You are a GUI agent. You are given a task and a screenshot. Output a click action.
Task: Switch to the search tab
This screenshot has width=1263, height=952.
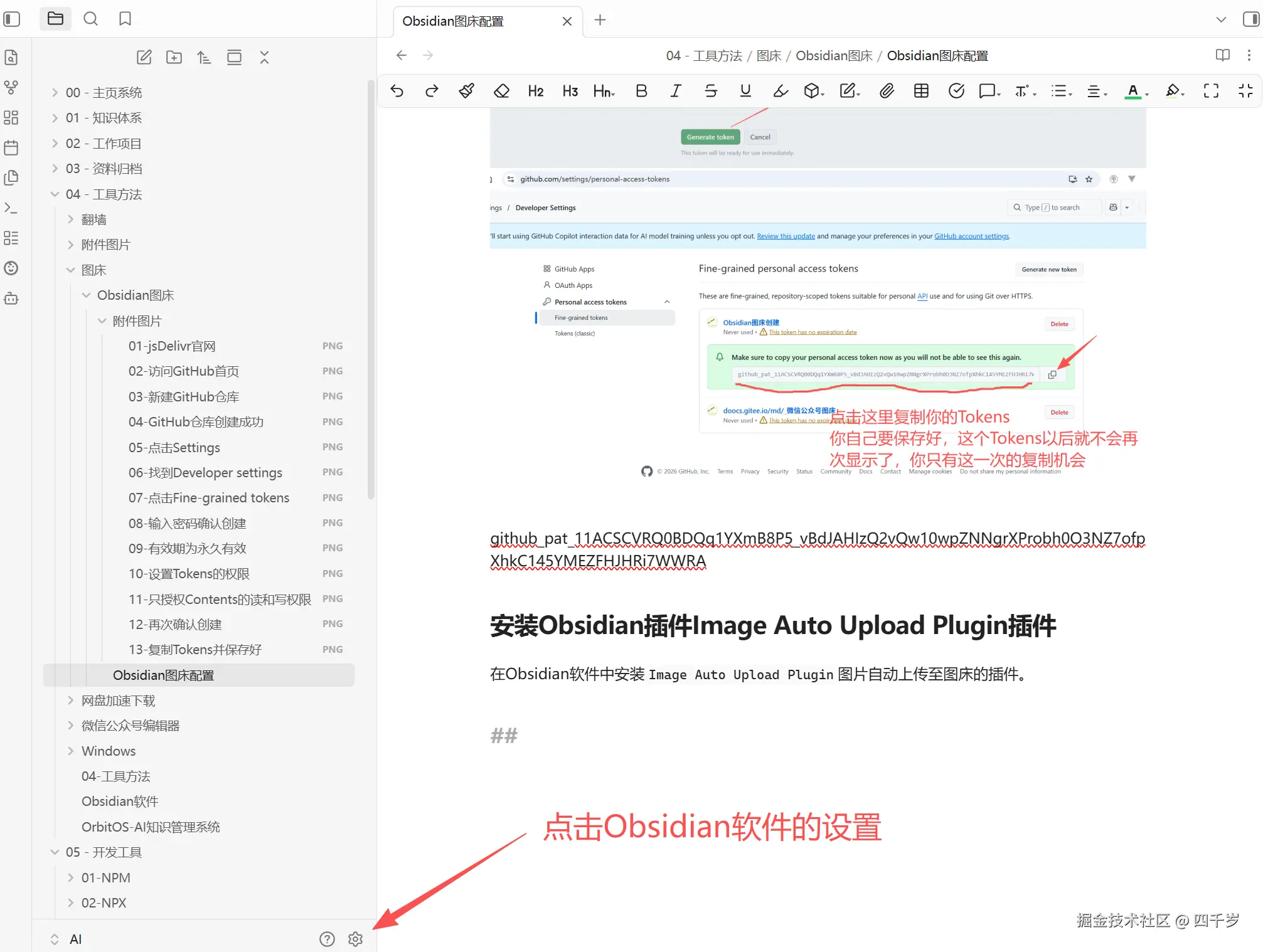point(91,19)
